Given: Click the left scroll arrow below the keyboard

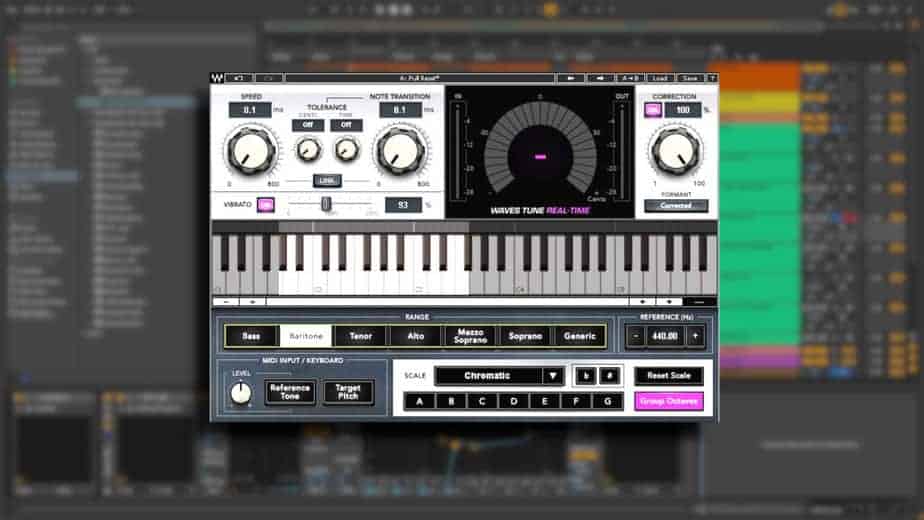Looking at the screenshot, I should [x=226, y=301].
